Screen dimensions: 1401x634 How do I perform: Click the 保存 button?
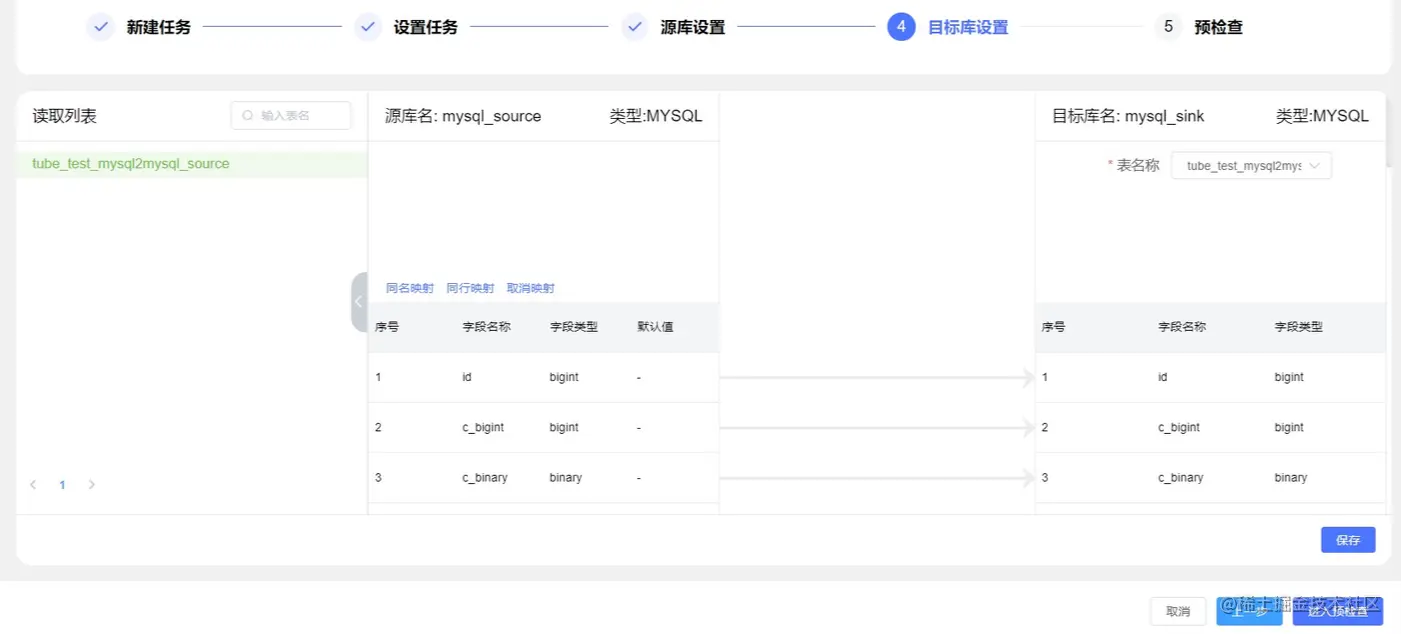click(x=1348, y=540)
